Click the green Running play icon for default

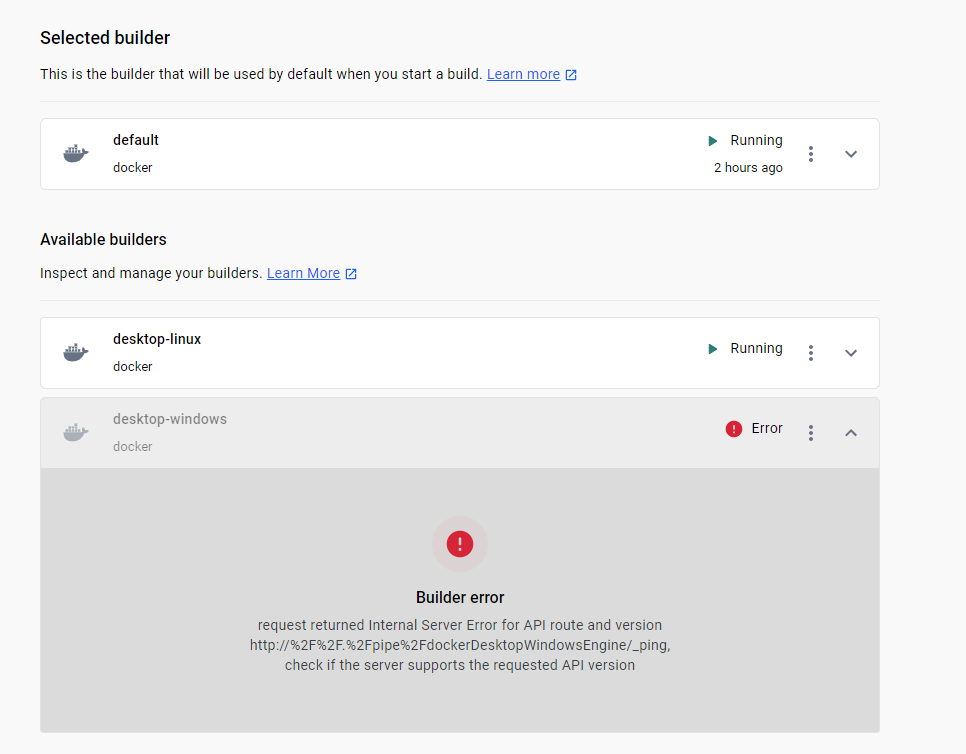coord(713,141)
